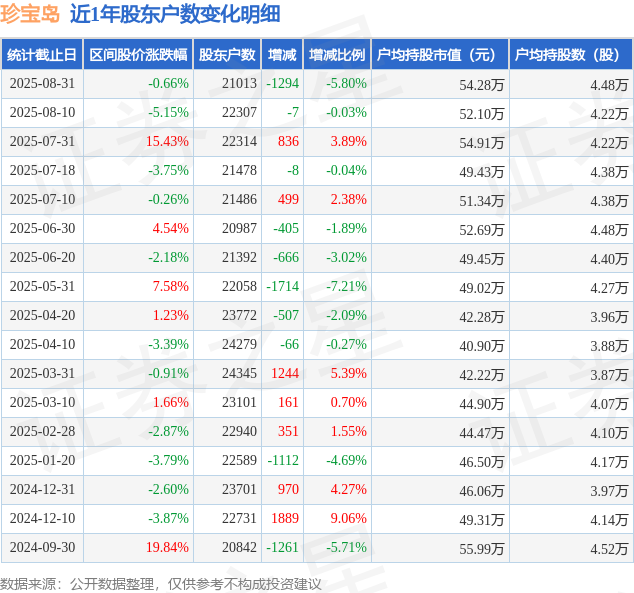The image size is (634, 593).
Task: Click the date cell 2024-09-30
Action: tap(42, 547)
